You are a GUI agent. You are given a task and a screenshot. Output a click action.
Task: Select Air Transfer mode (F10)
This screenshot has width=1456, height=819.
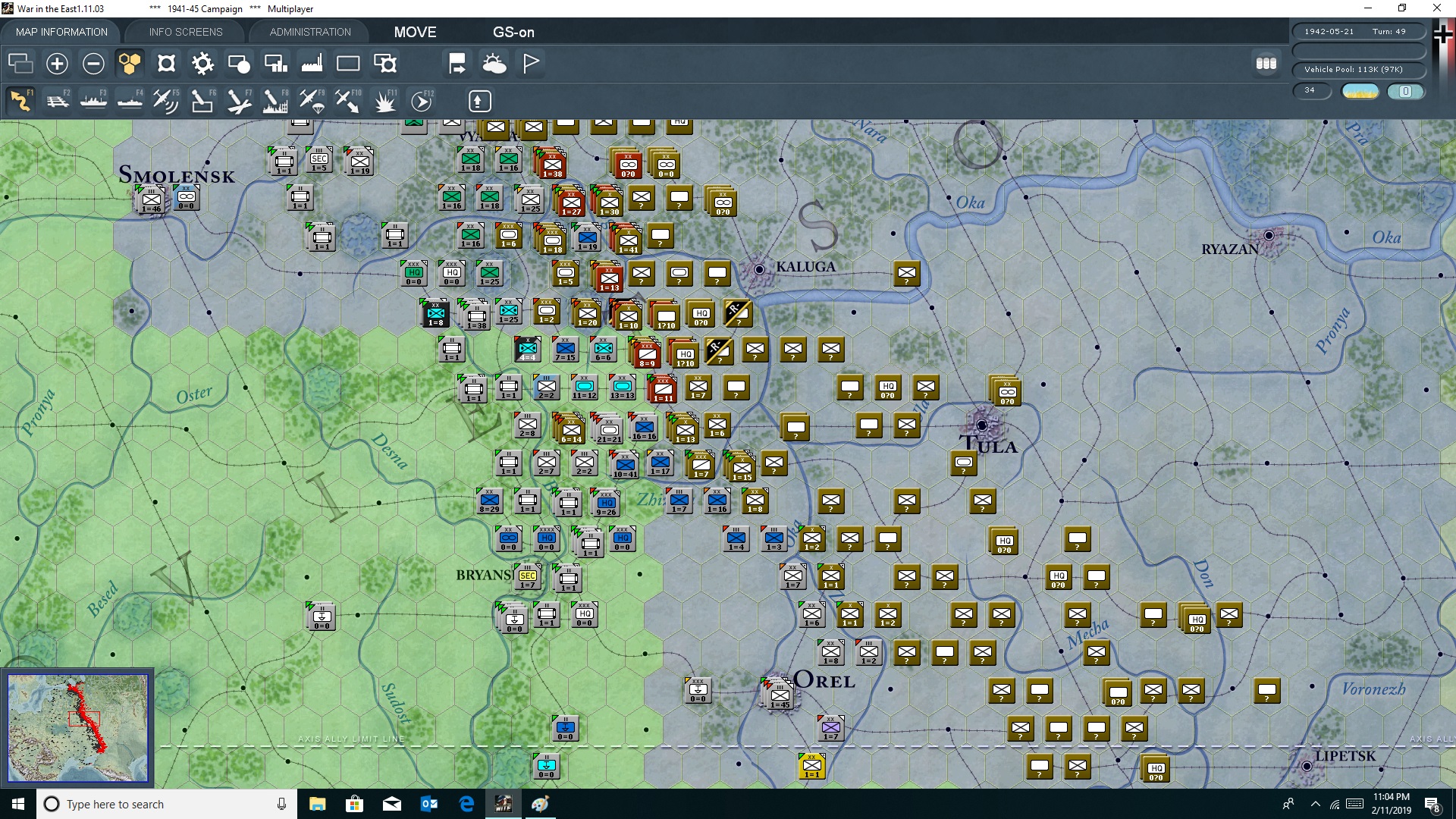[348, 101]
